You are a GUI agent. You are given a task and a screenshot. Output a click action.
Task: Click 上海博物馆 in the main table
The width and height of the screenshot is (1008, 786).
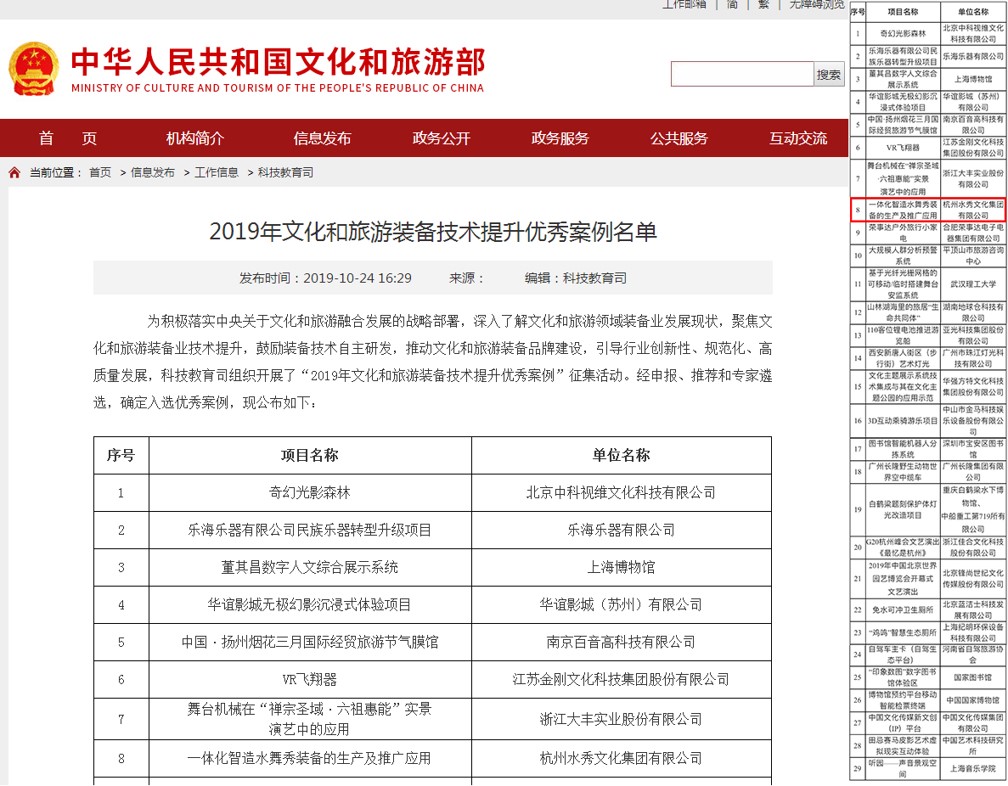click(x=621, y=567)
